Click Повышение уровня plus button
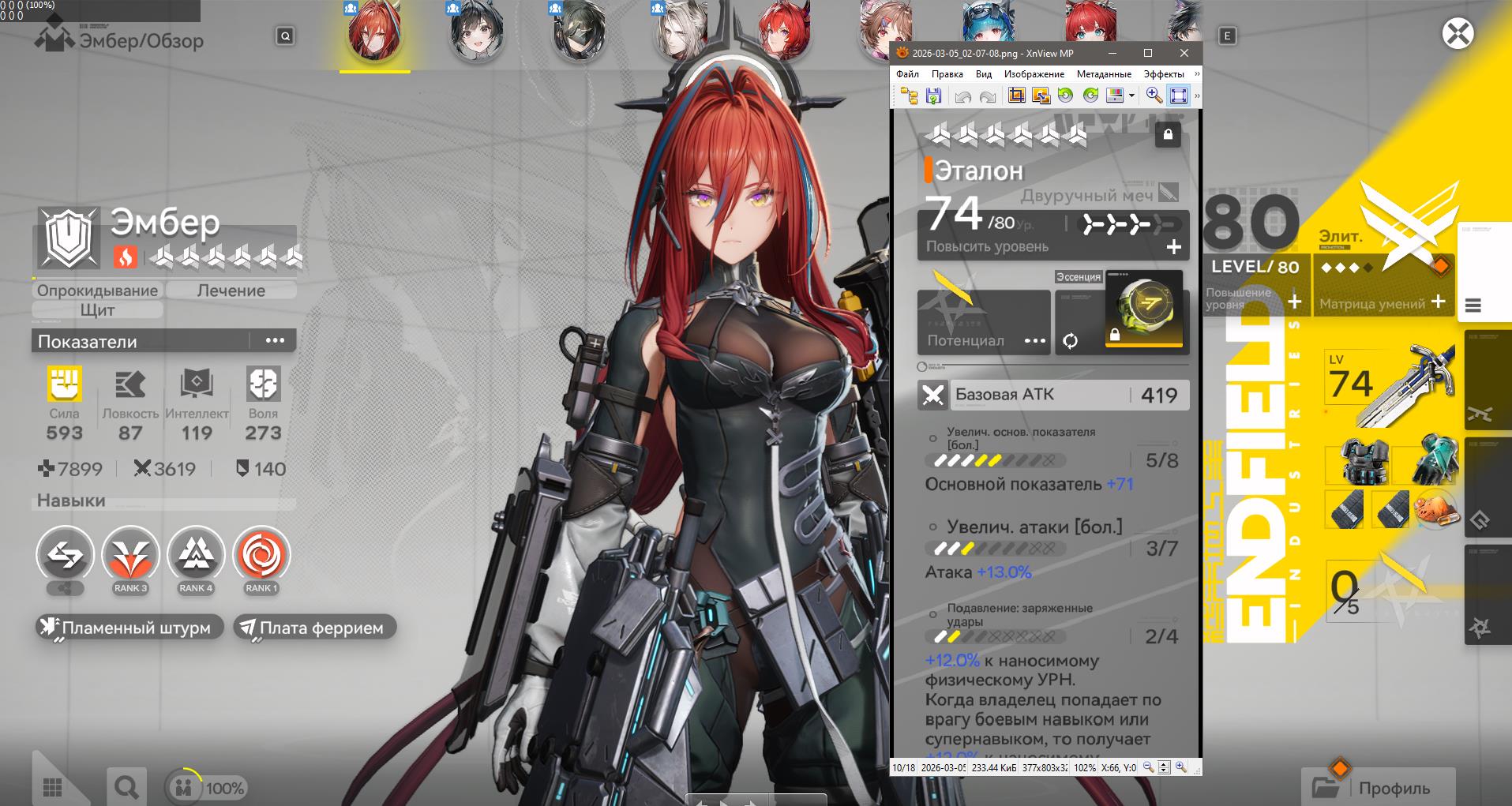Image resolution: width=1512 pixels, height=806 pixels. point(1294,302)
